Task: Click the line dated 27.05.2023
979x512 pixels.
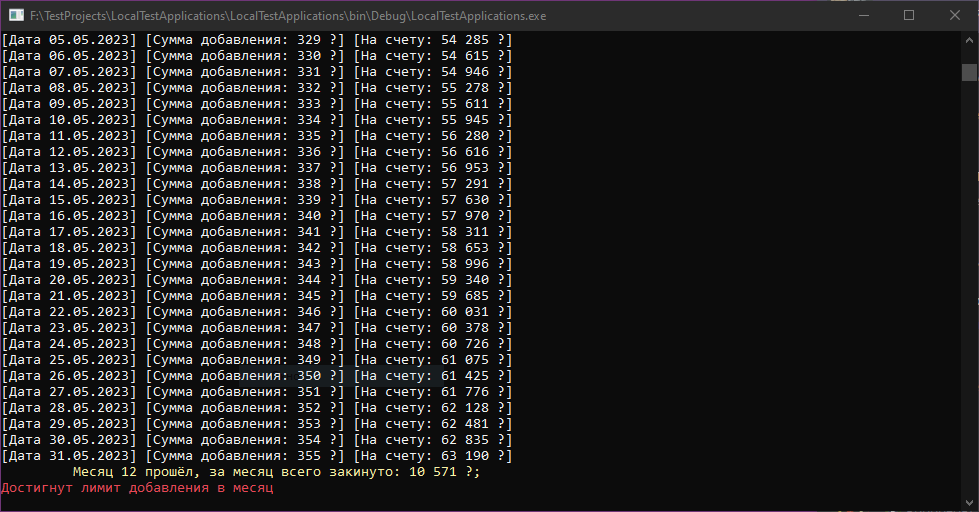Action: point(257,392)
